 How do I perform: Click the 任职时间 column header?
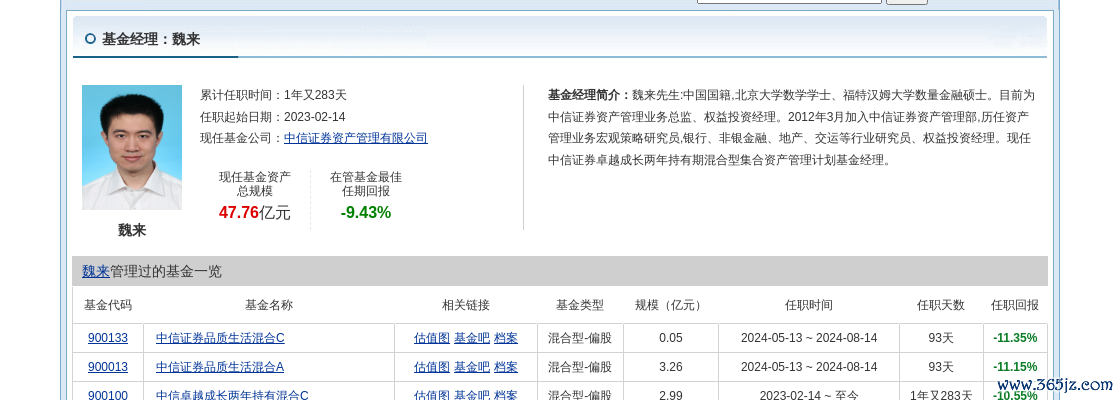[809, 305]
